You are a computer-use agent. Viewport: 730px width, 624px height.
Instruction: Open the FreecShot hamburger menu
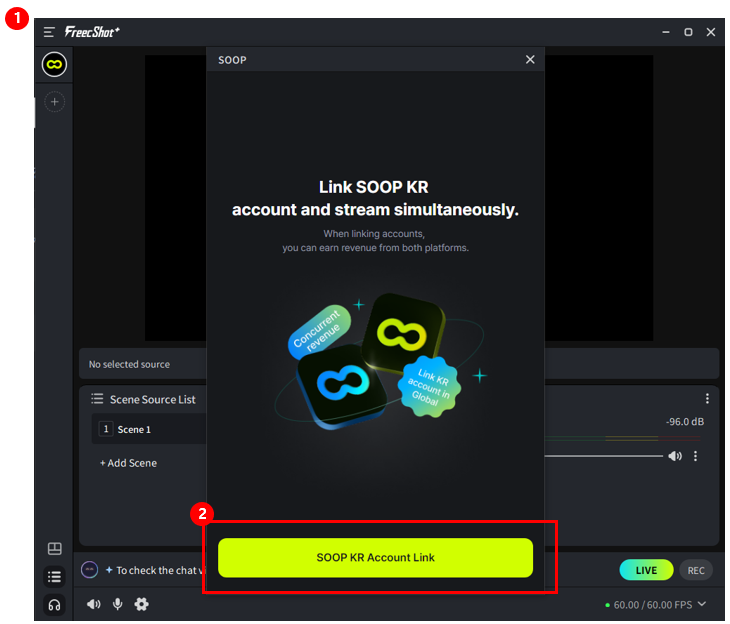pyautogui.click(x=49, y=32)
